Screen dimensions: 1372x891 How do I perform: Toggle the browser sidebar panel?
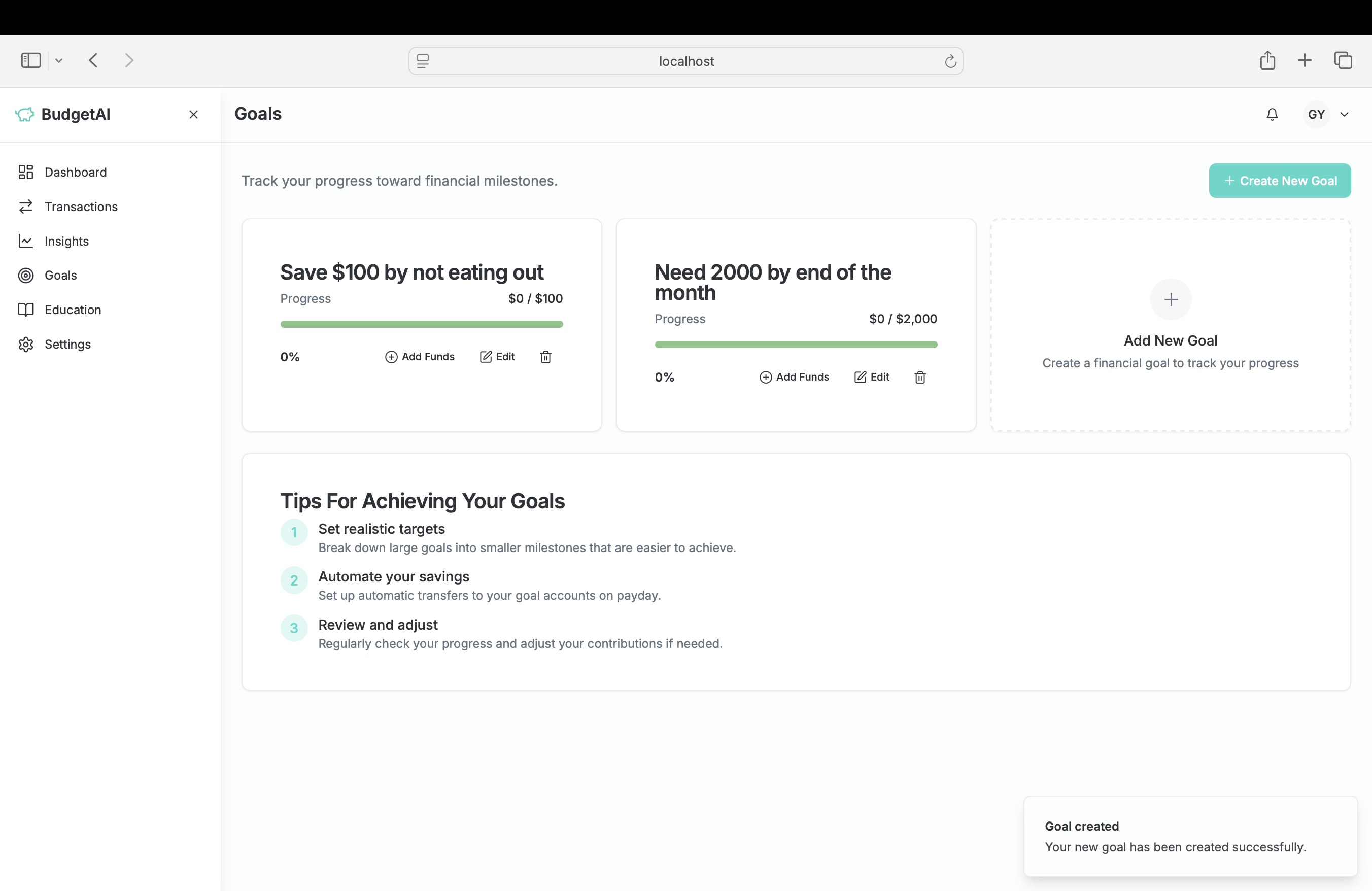(x=31, y=60)
